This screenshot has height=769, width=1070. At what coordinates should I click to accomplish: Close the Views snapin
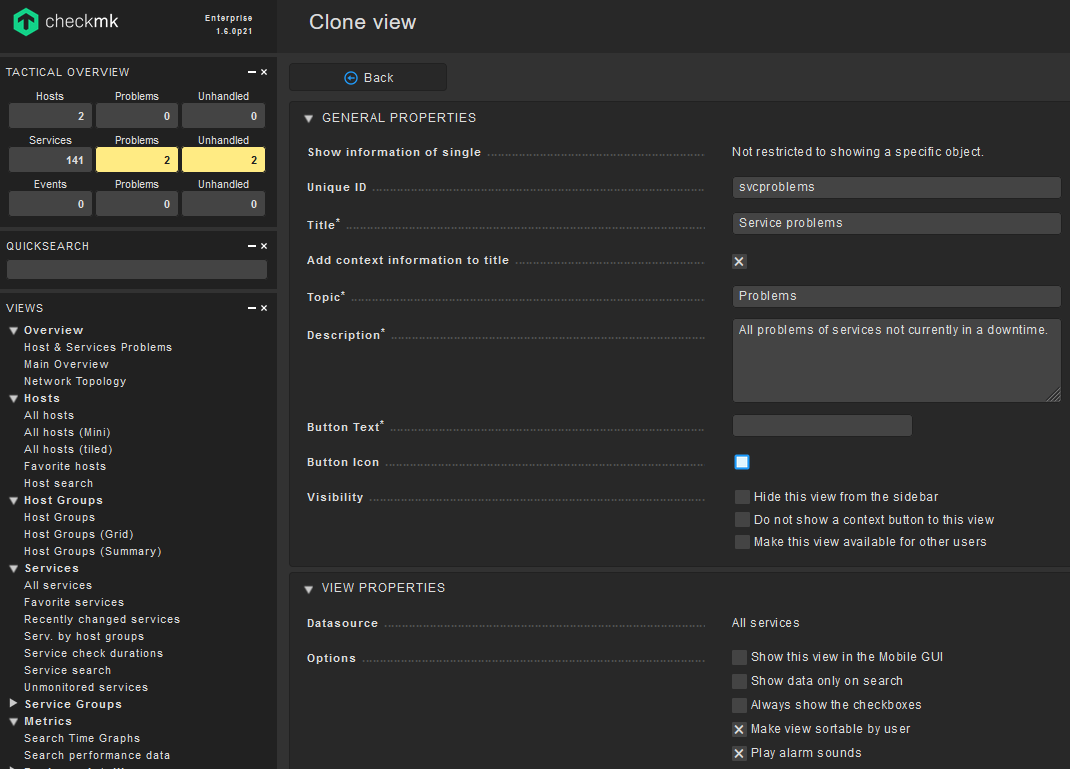pos(264,308)
